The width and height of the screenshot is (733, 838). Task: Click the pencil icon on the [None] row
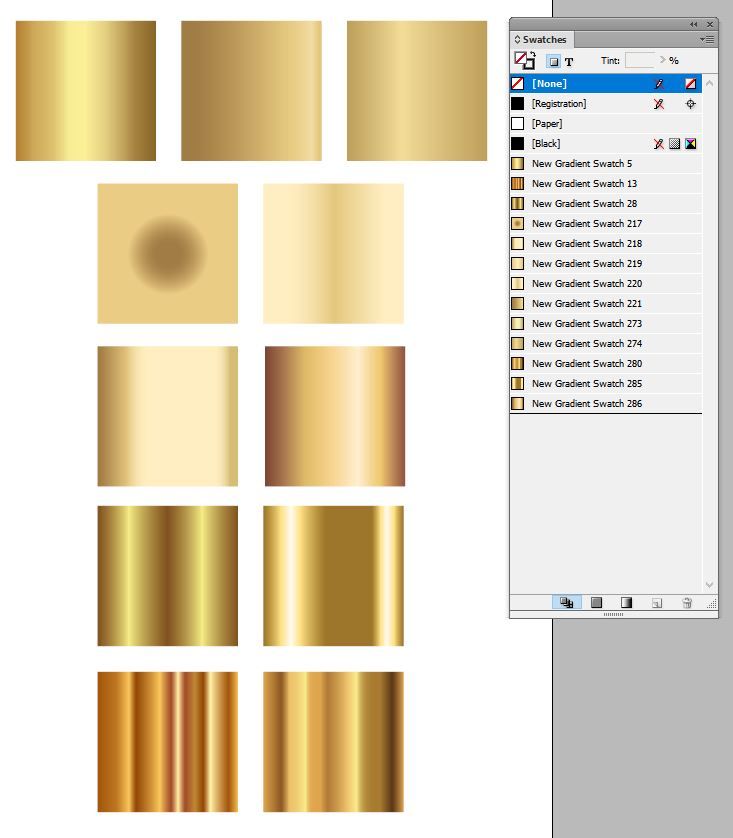tap(659, 84)
